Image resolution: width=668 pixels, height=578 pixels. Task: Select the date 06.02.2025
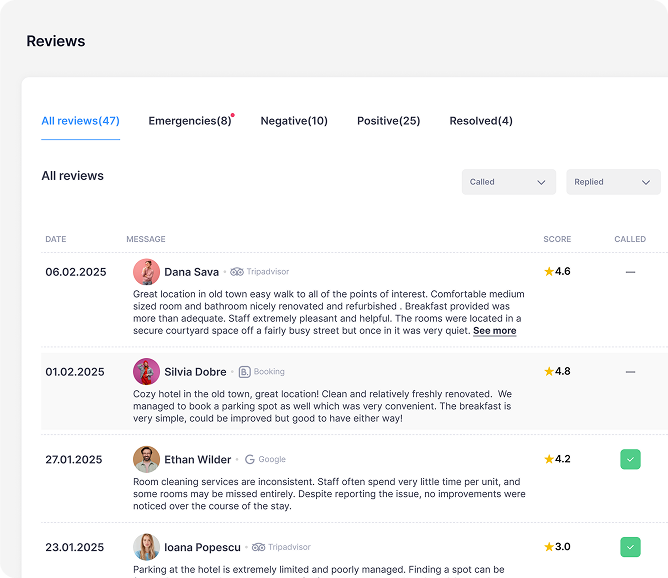pyautogui.click(x=76, y=272)
